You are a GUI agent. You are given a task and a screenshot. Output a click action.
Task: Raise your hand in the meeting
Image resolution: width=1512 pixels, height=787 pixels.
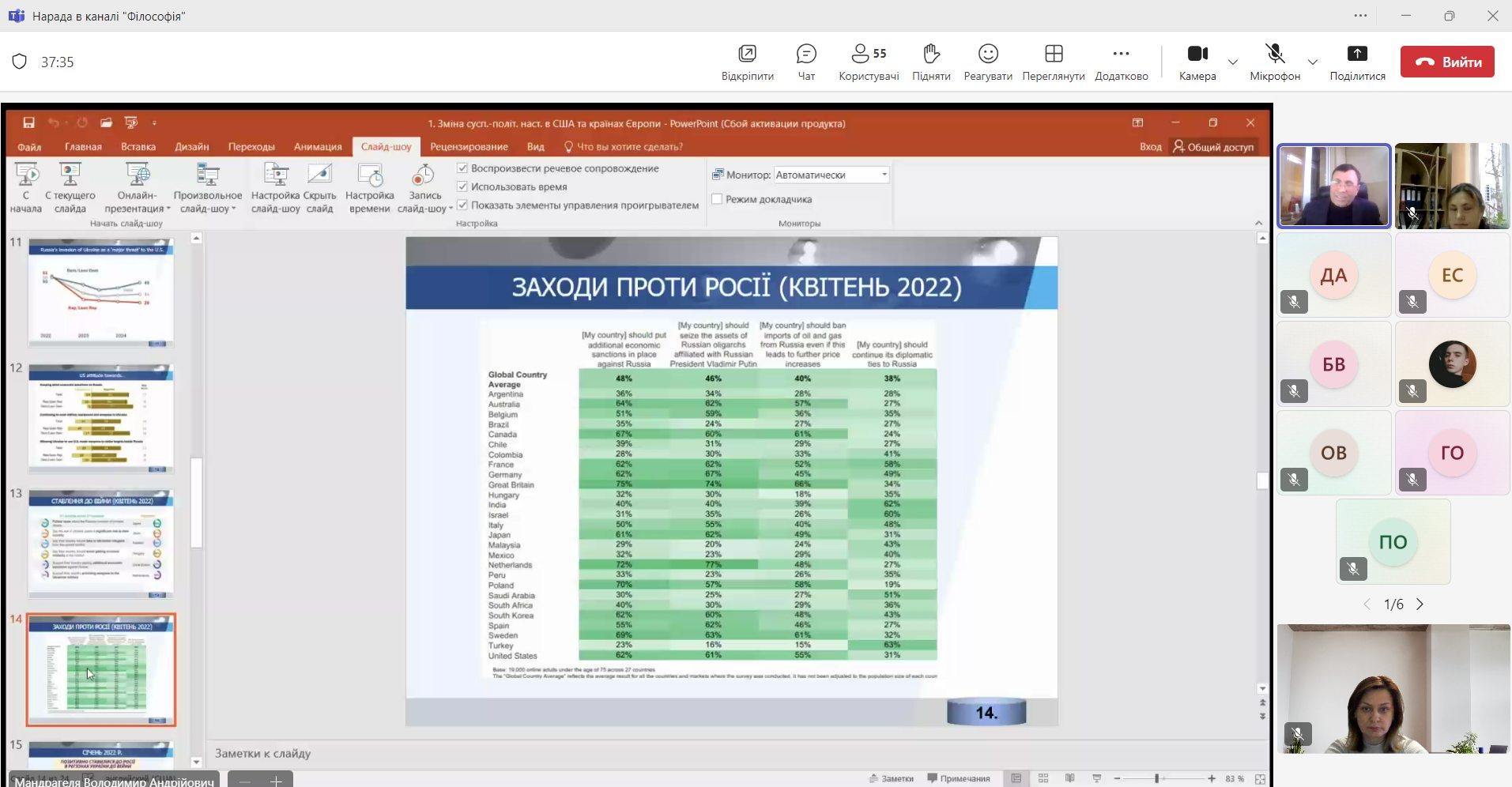pyautogui.click(x=931, y=62)
